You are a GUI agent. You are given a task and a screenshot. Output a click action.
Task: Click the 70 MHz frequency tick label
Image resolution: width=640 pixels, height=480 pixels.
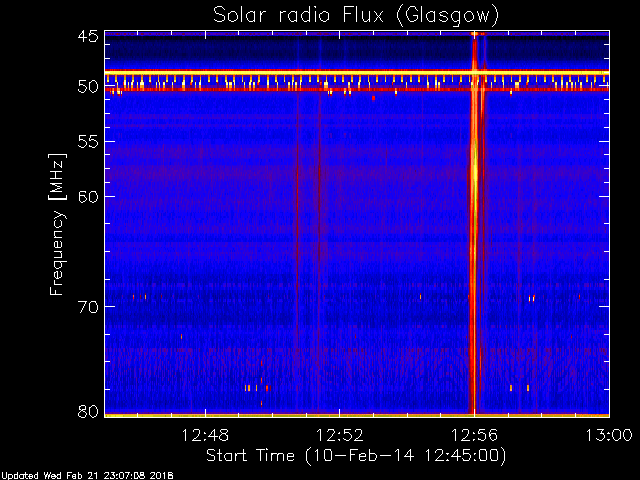pos(88,306)
